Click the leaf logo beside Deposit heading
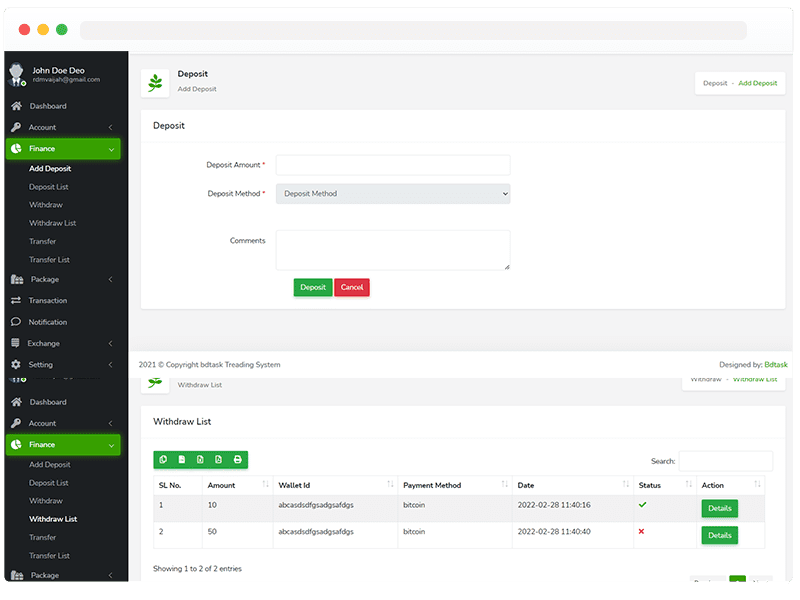This screenshot has width=800, height=600. (x=155, y=83)
